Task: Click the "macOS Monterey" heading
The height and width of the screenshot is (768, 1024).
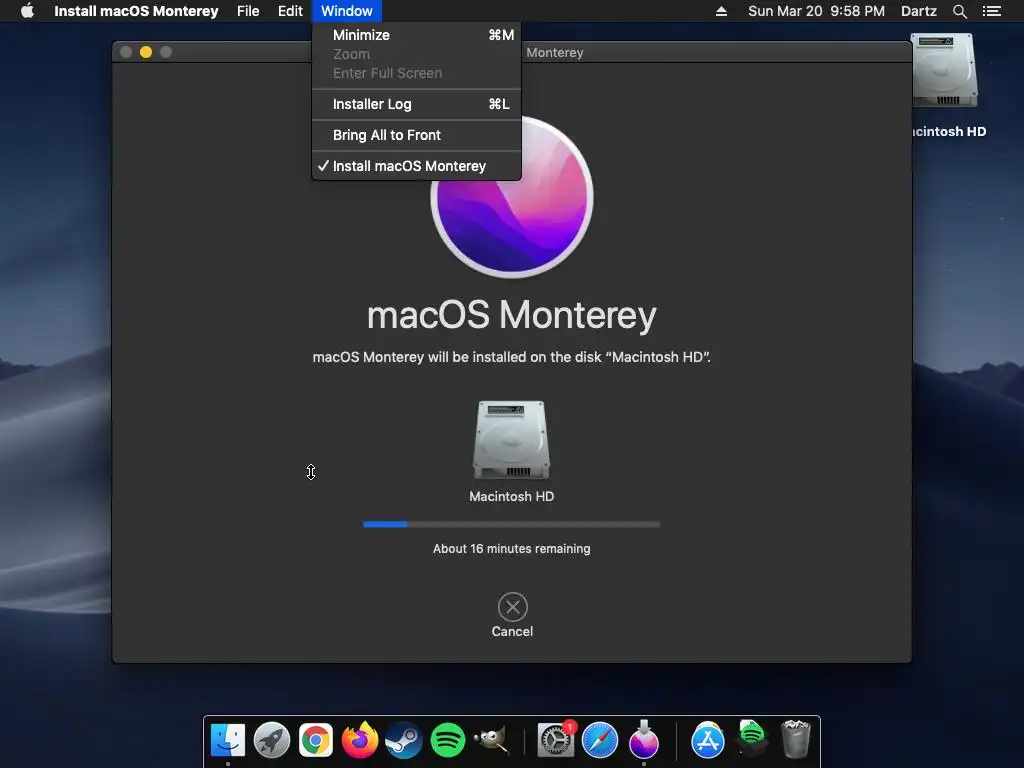Action: [511, 315]
